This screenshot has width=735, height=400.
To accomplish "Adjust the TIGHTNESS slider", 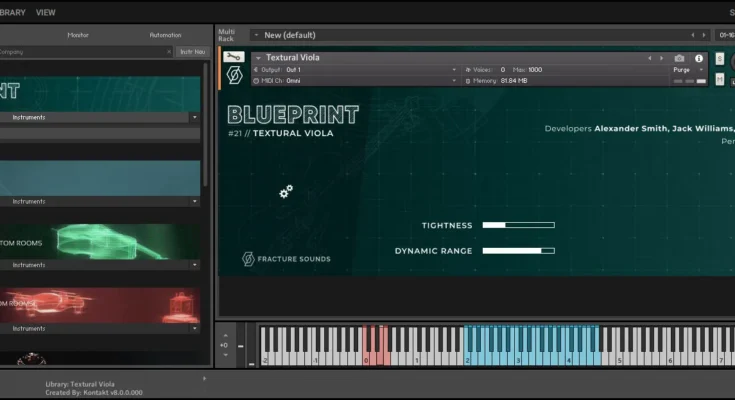I will (518, 225).
